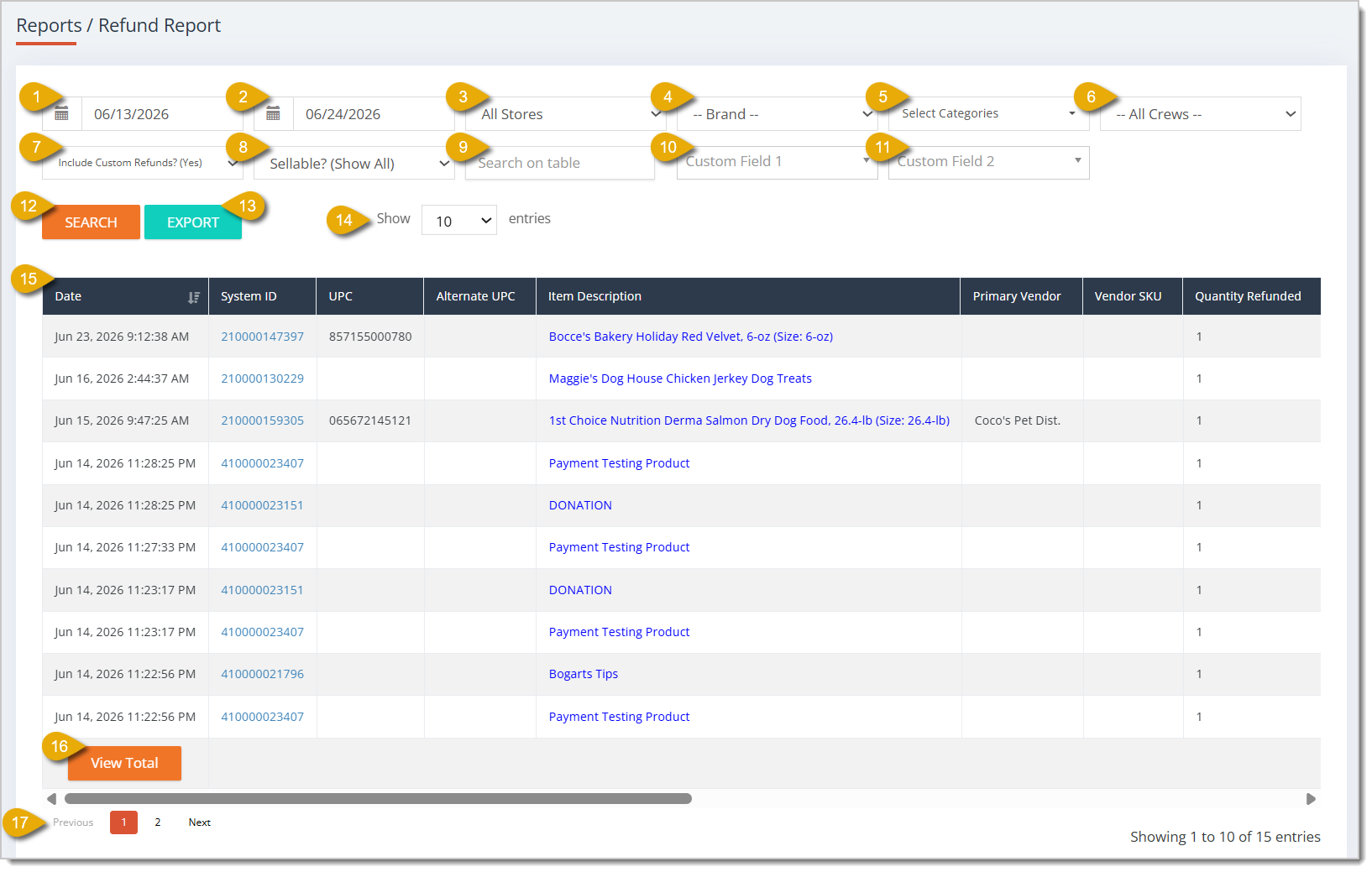This screenshot has width=1372, height=872.
Task: Open System ID 210000159305 link
Action: click(262, 420)
